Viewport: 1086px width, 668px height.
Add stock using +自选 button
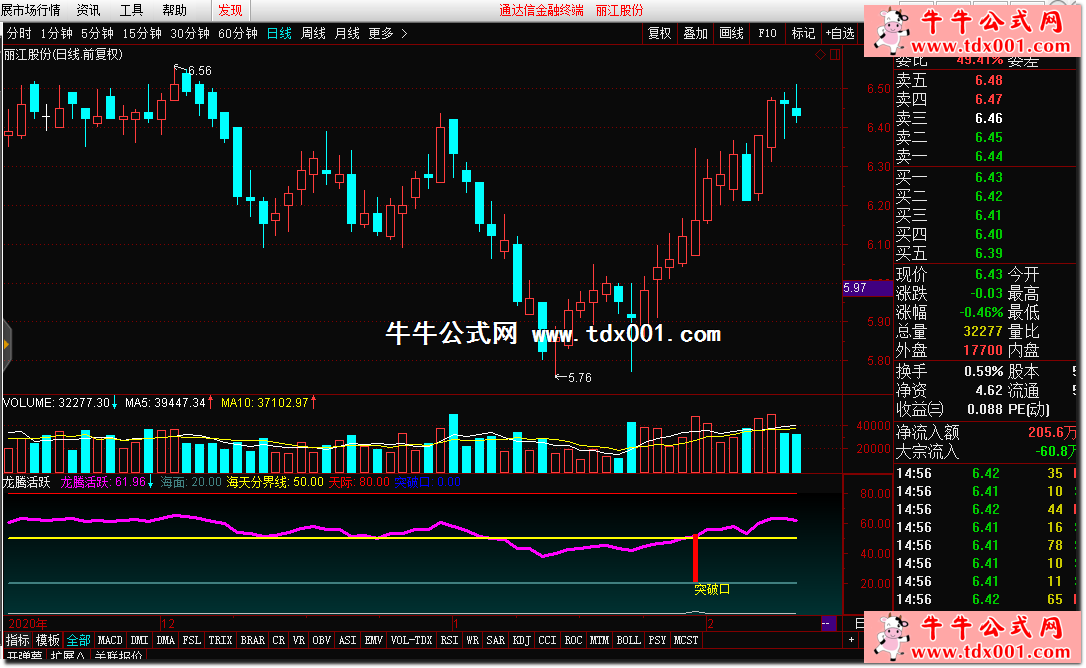(x=840, y=33)
